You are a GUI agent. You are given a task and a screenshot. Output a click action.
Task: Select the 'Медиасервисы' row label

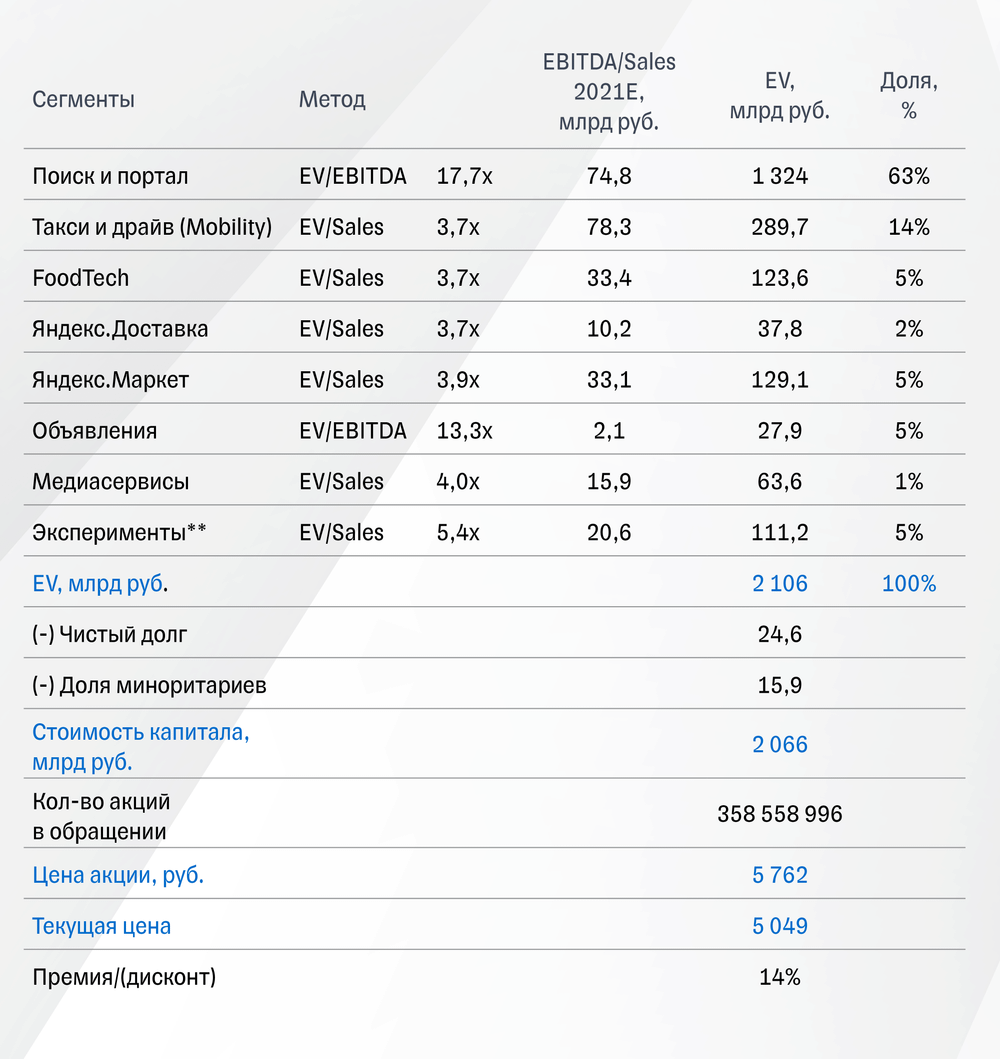click(110, 483)
